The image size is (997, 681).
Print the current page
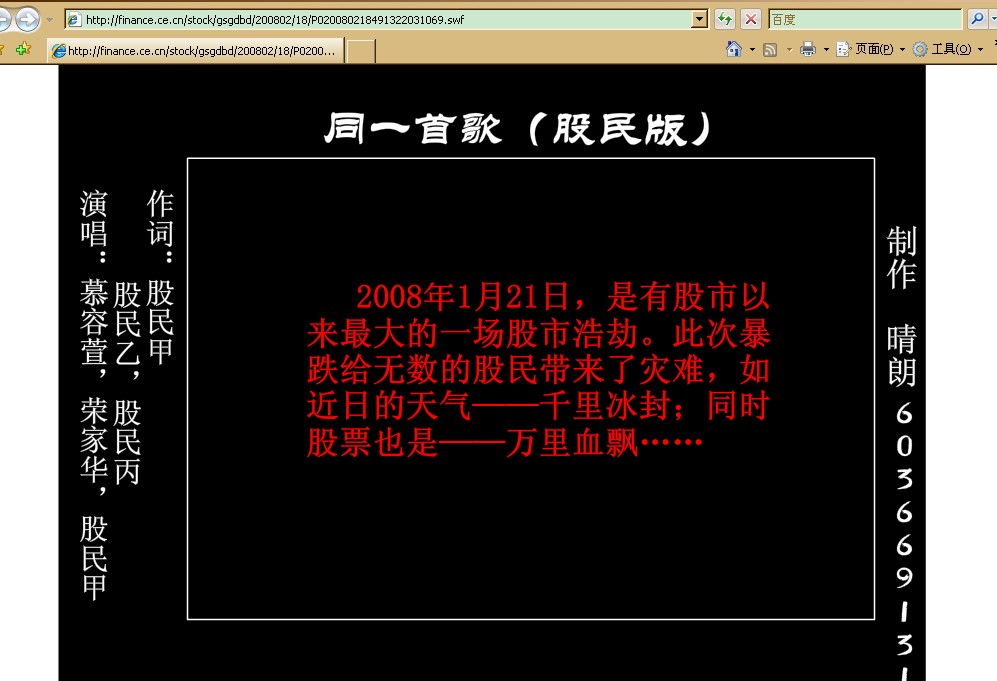pyautogui.click(x=806, y=48)
